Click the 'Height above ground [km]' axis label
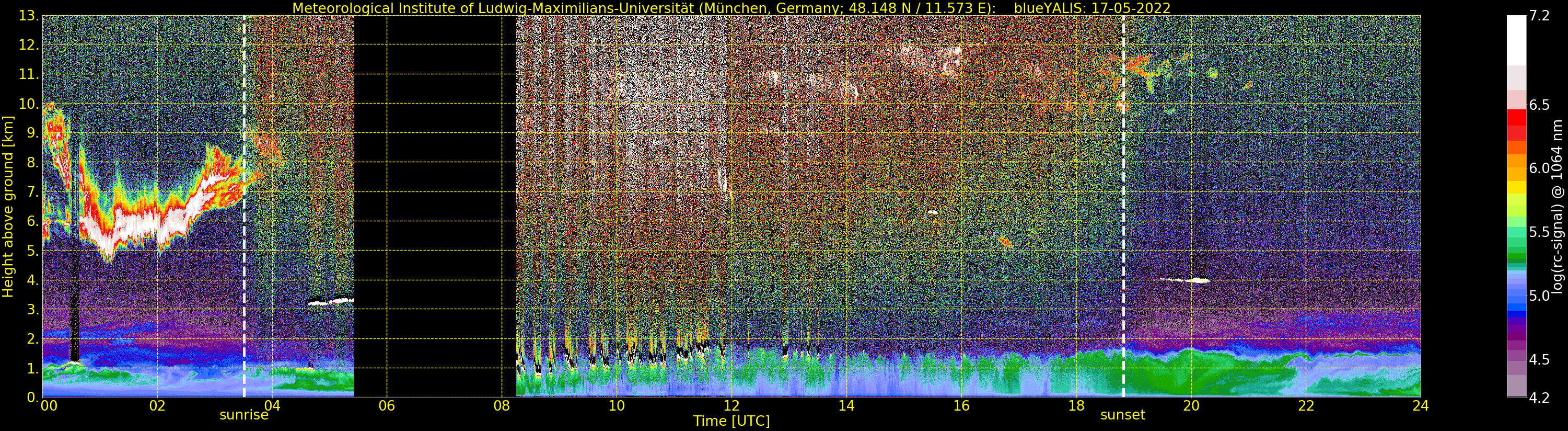 8,206
